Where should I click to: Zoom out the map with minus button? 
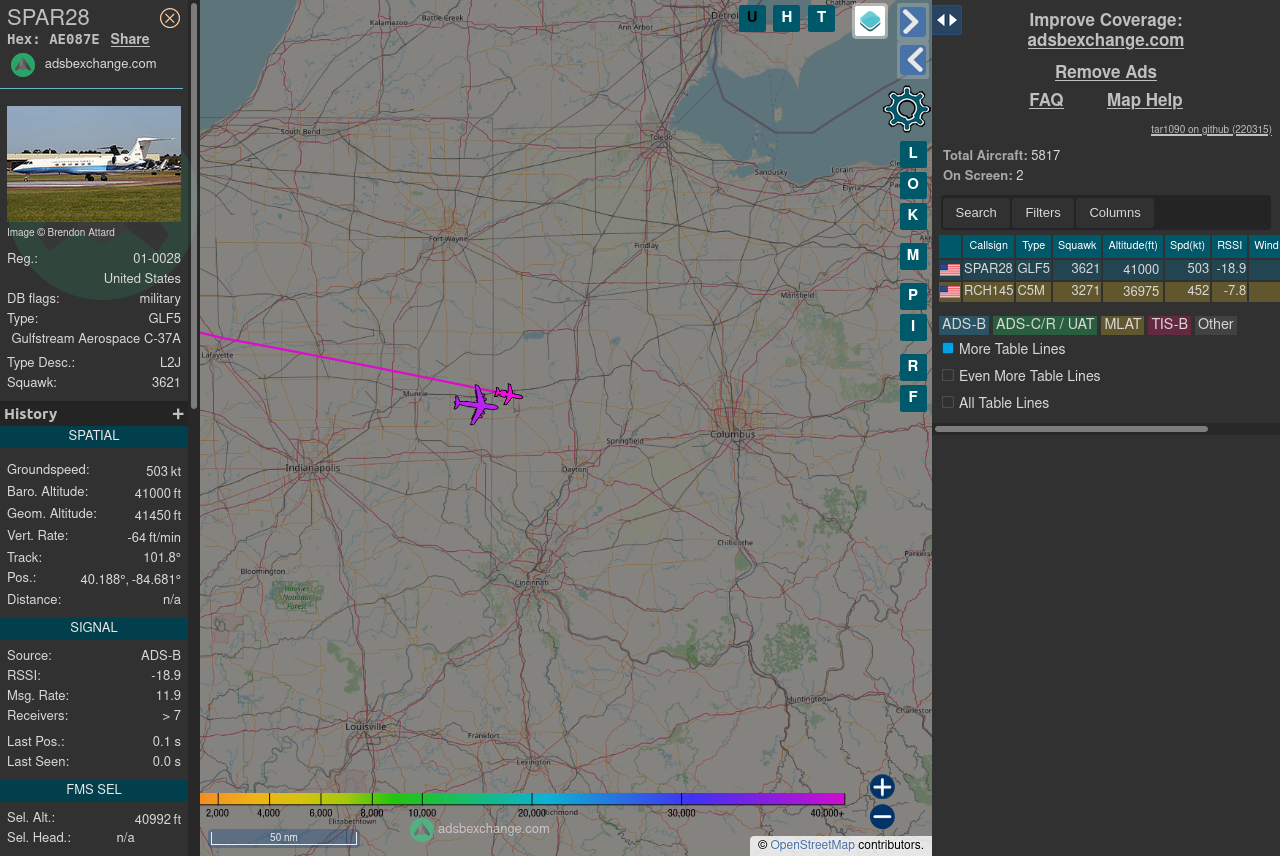pos(882,817)
